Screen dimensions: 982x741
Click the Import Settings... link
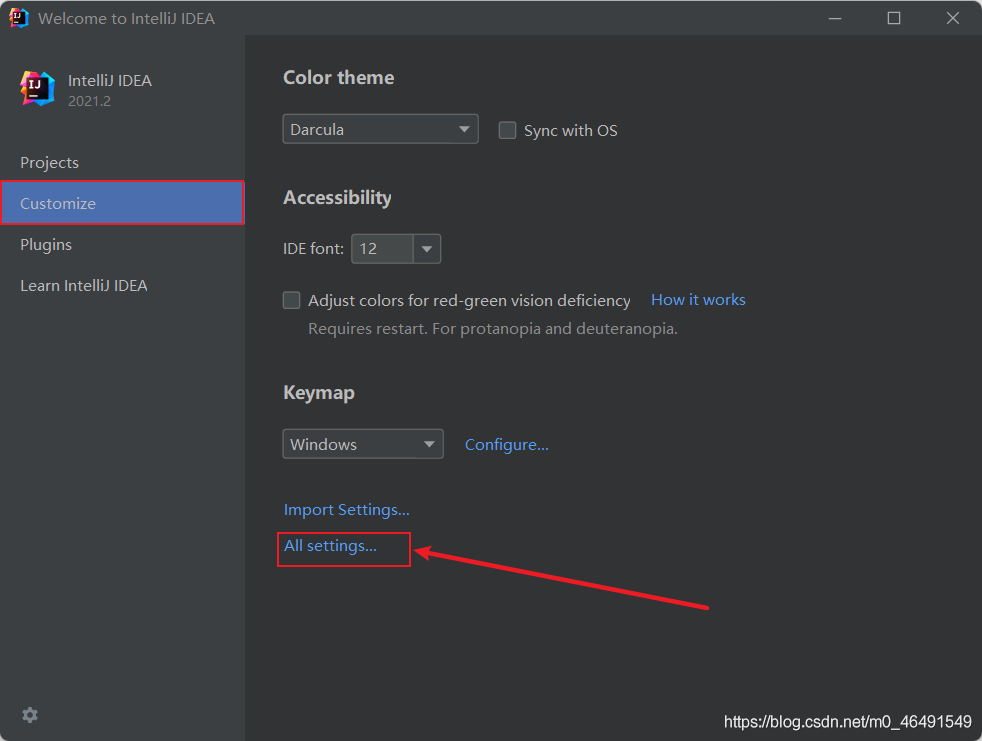point(346,509)
